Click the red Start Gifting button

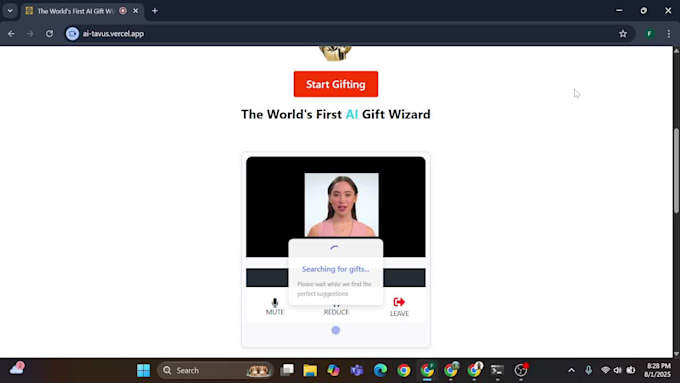point(336,84)
